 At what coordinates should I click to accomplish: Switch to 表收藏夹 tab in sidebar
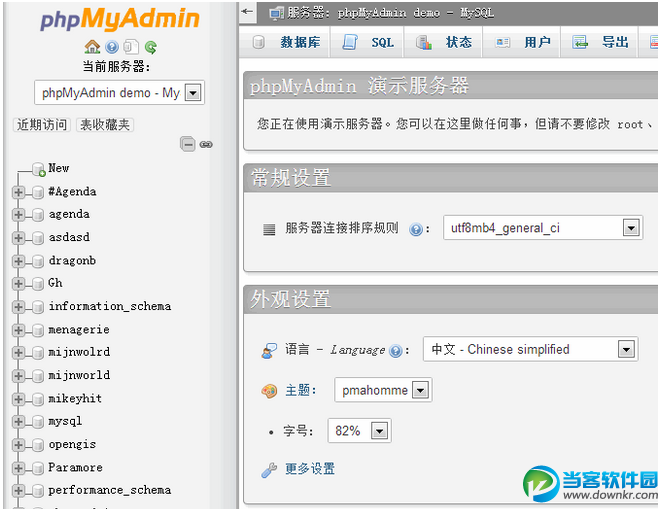click(x=105, y=125)
